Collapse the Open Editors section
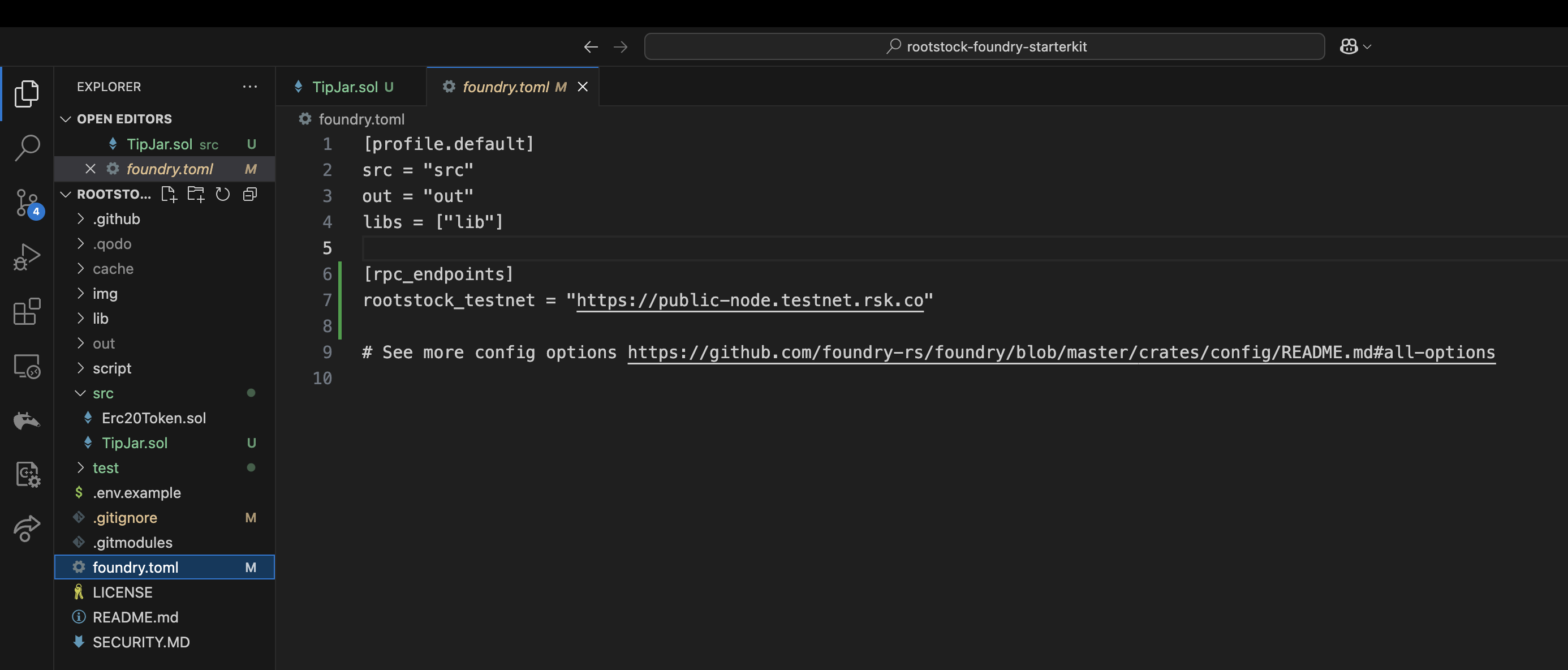The width and height of the screenshot is (1568, 670). click(66, 119)
